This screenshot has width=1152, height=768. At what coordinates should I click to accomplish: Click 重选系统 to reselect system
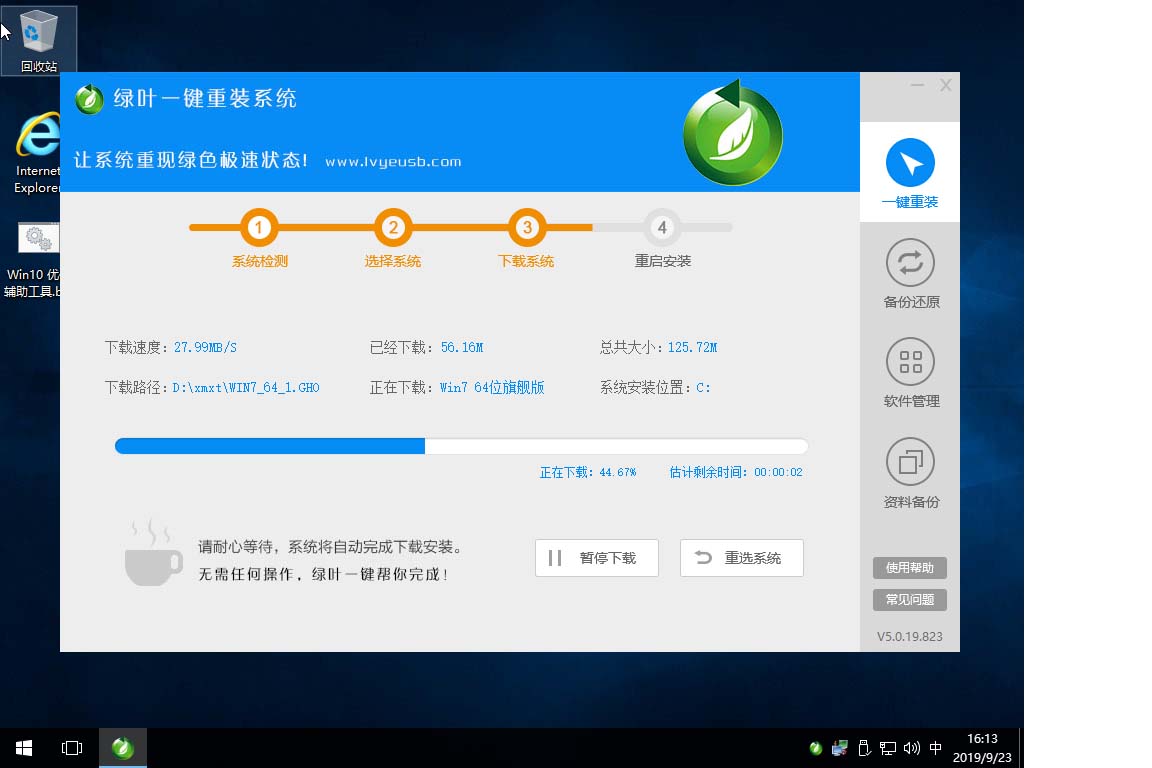point(741,558)
